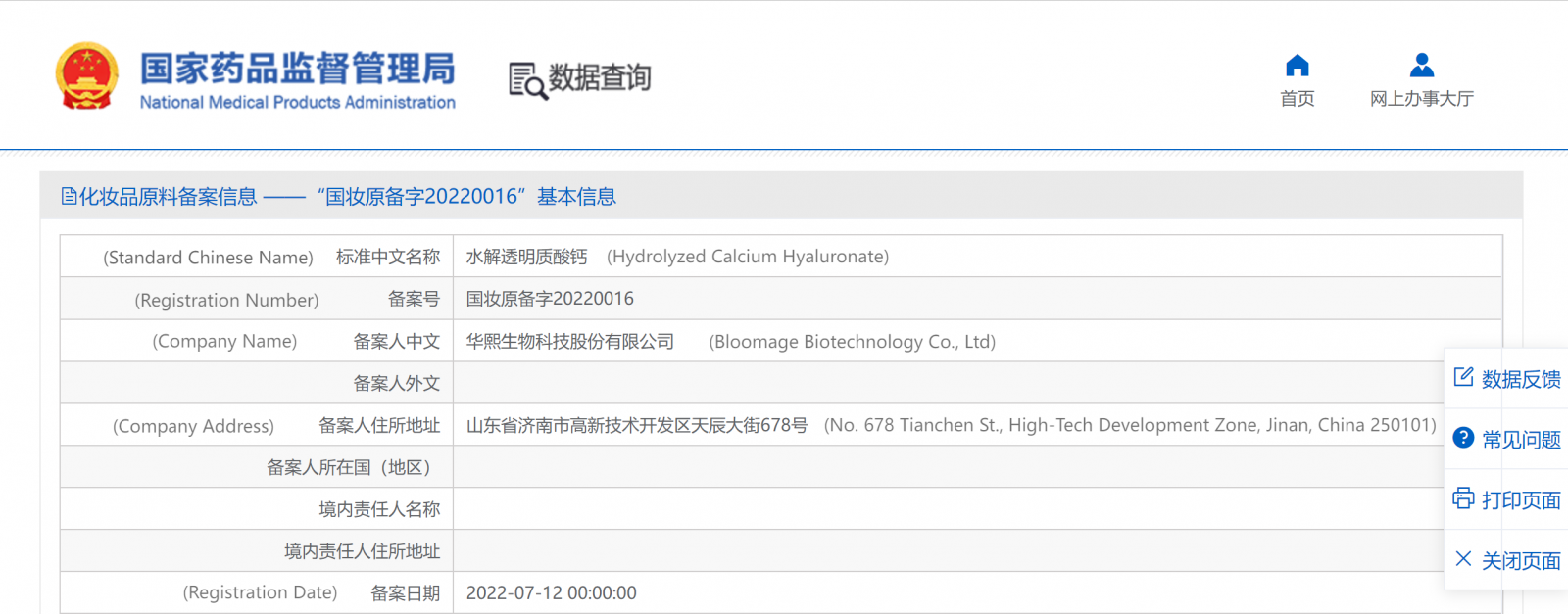Screen dimensions: 1568x614
Task: Click the 国家药品监督管理局 title
Action: coord(298,69)
